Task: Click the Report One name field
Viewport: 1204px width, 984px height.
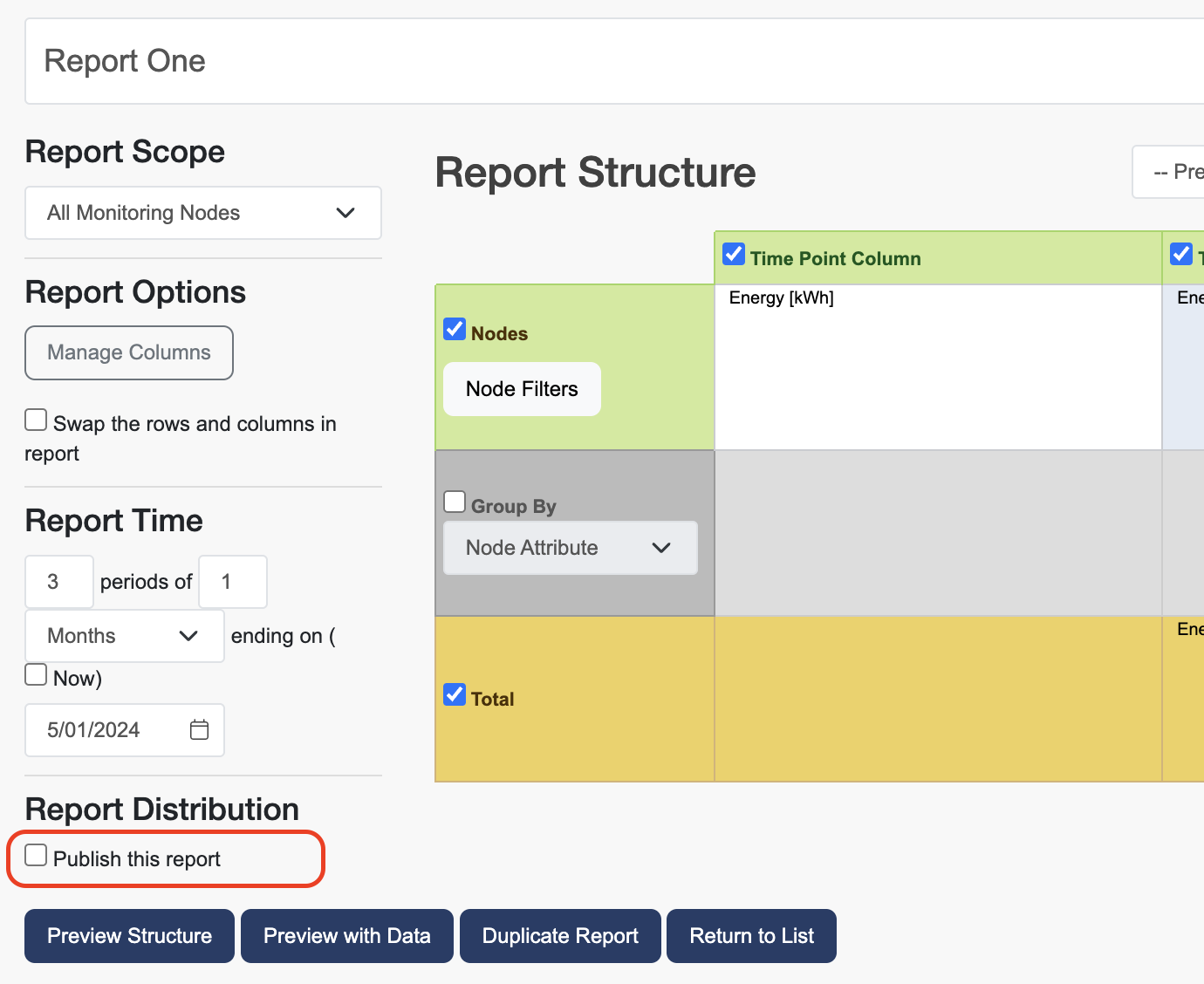Action: (x=611, y=61)
